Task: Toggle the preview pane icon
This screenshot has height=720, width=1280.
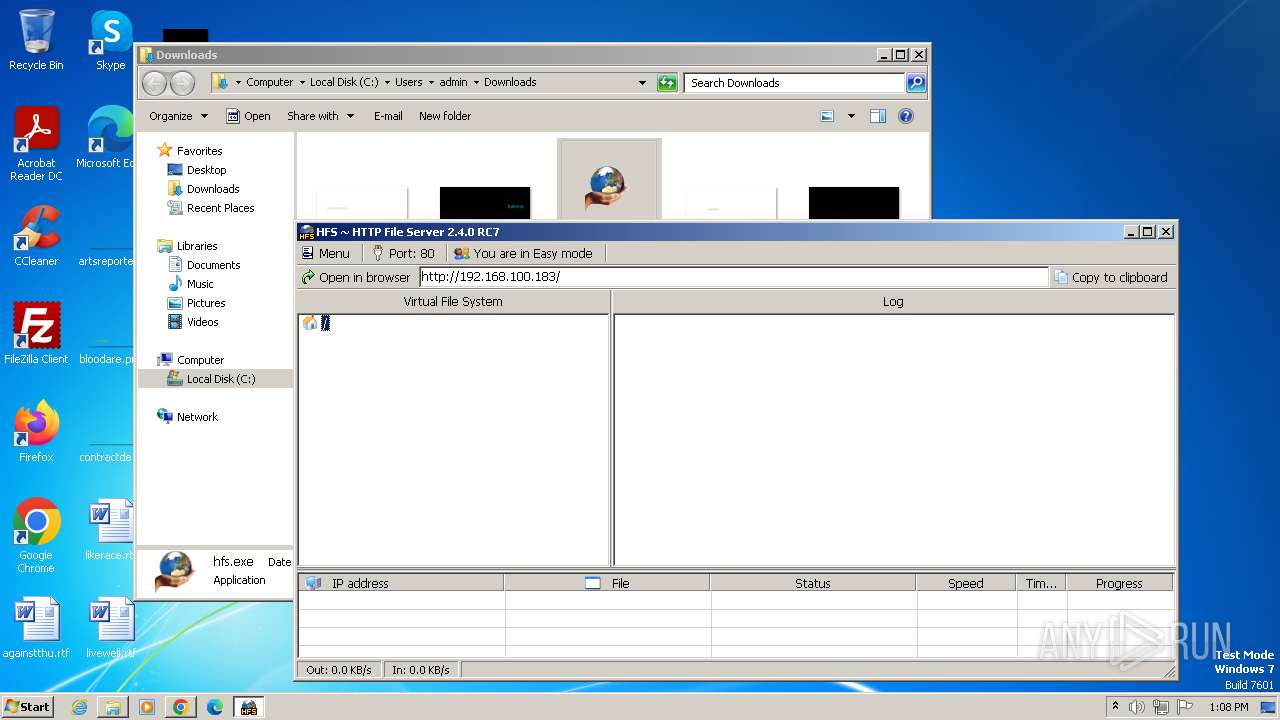Action: click(877, 116)
